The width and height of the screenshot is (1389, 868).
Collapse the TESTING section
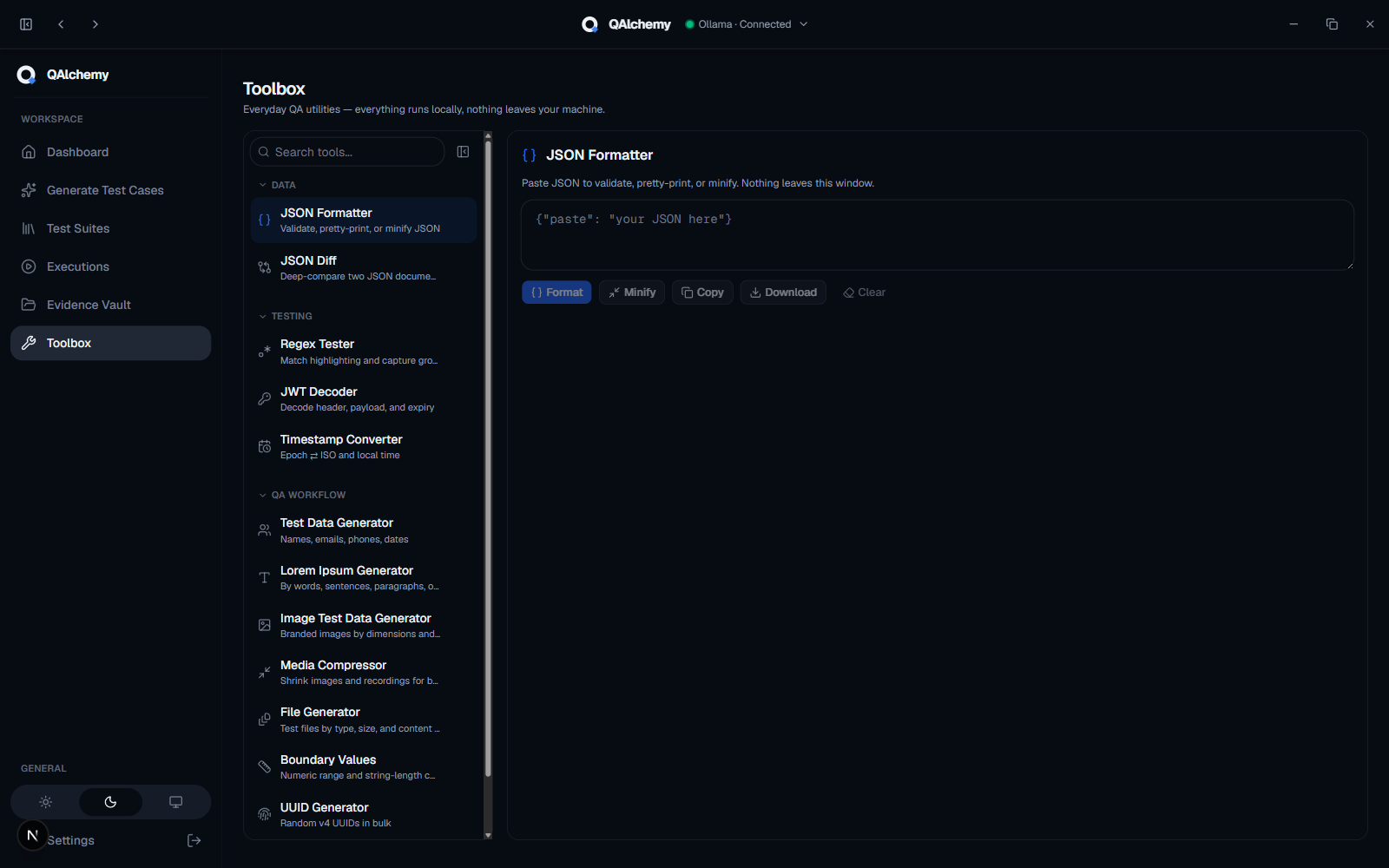click(x=286, y=316)
